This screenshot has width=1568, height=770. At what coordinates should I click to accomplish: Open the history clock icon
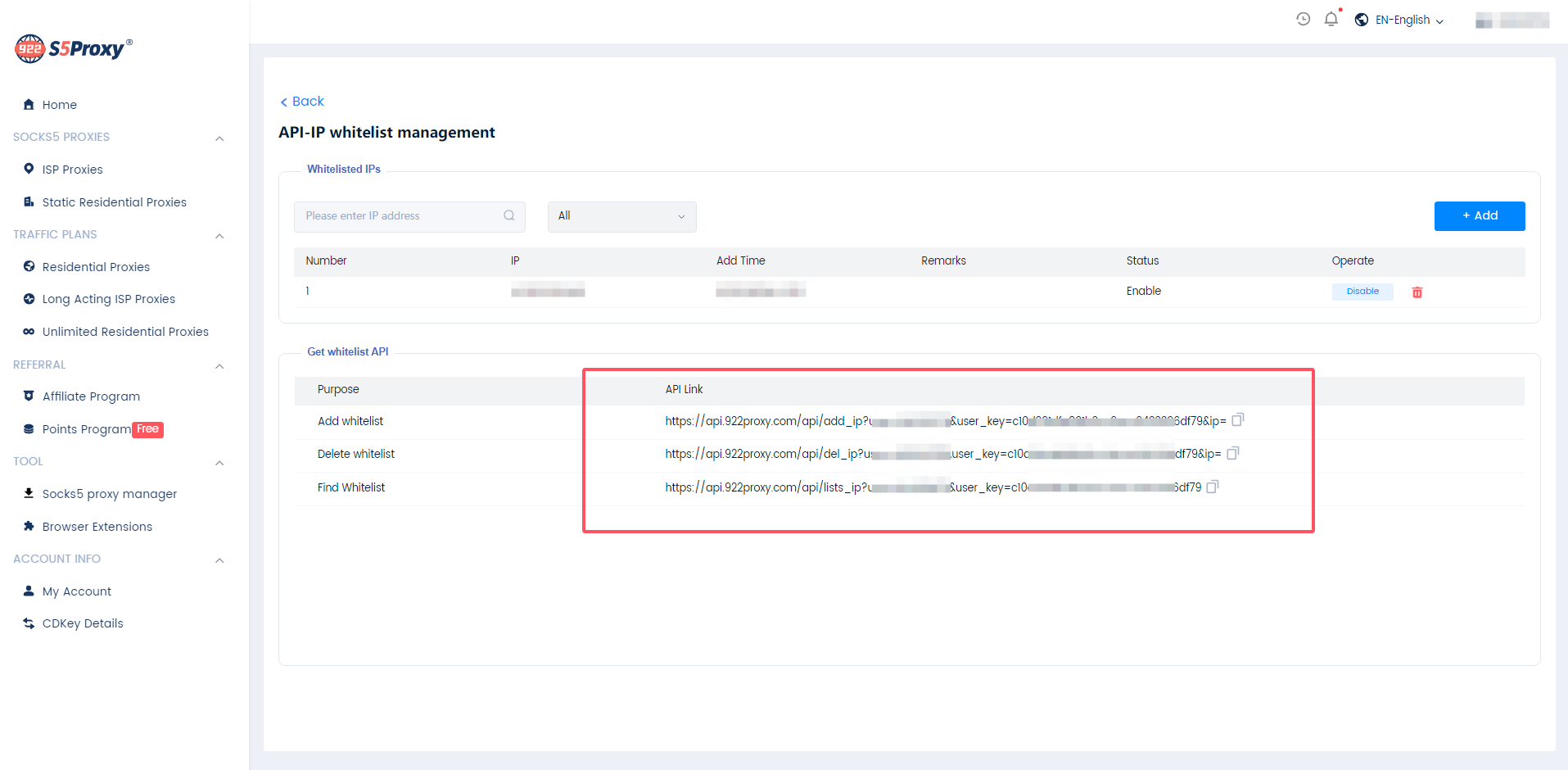pyautogui.click(x=1304, y=20)
